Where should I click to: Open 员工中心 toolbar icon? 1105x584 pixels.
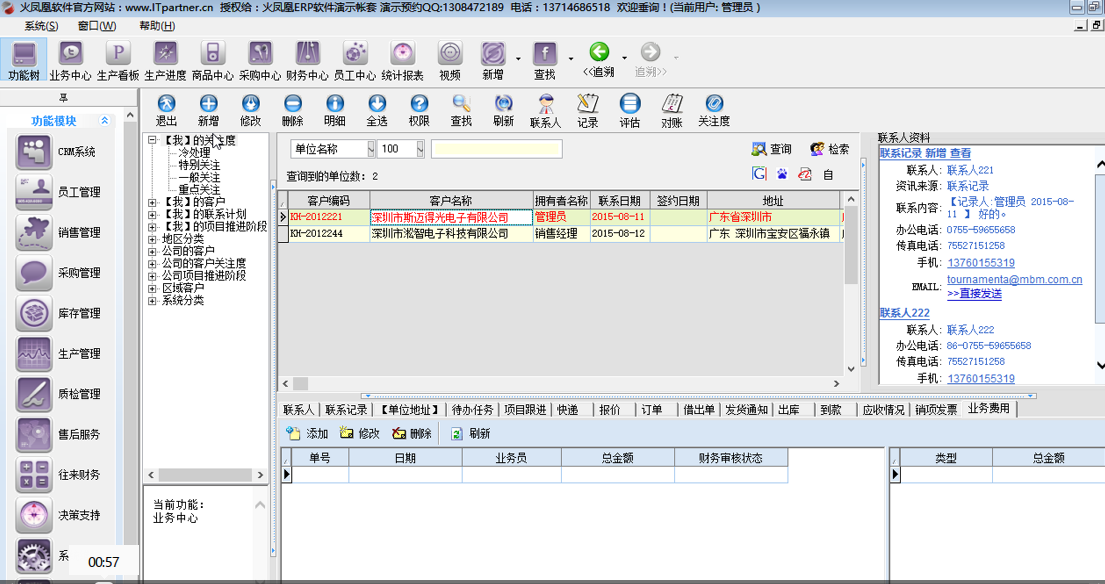tap(354, 61)
